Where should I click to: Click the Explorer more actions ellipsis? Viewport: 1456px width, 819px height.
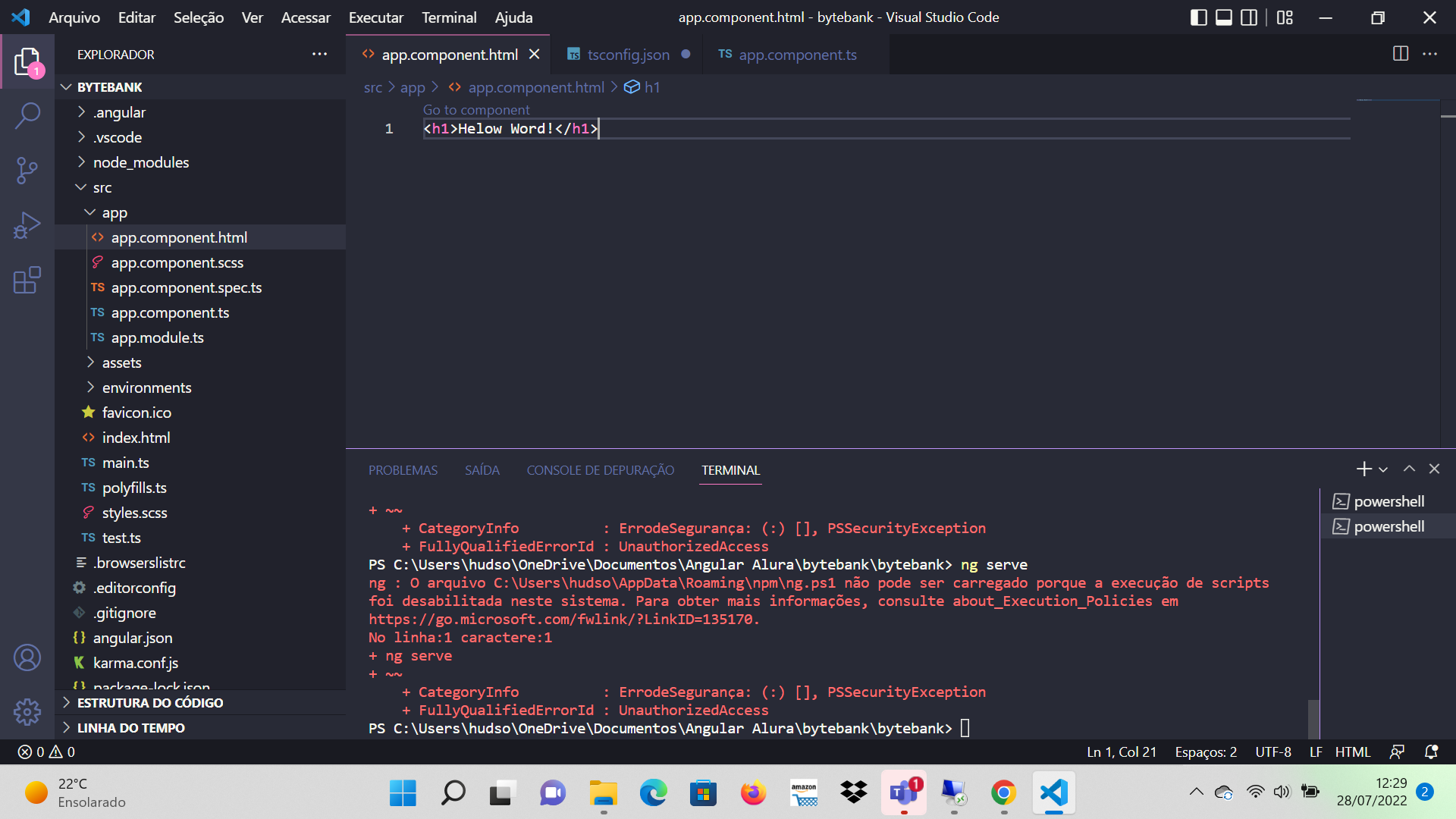(x=319, y=54)
